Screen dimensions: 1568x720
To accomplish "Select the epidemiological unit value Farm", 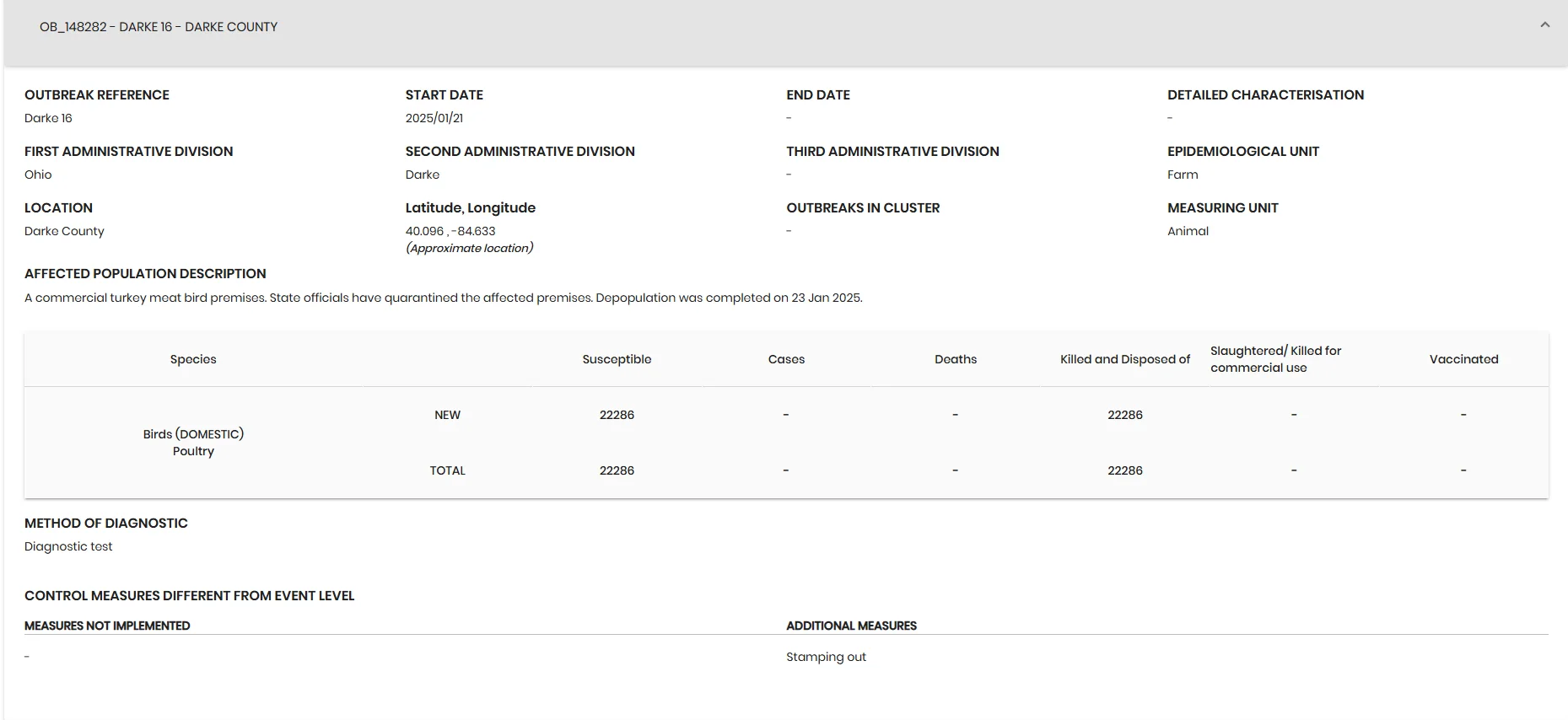I will [x=1183, y=175].
